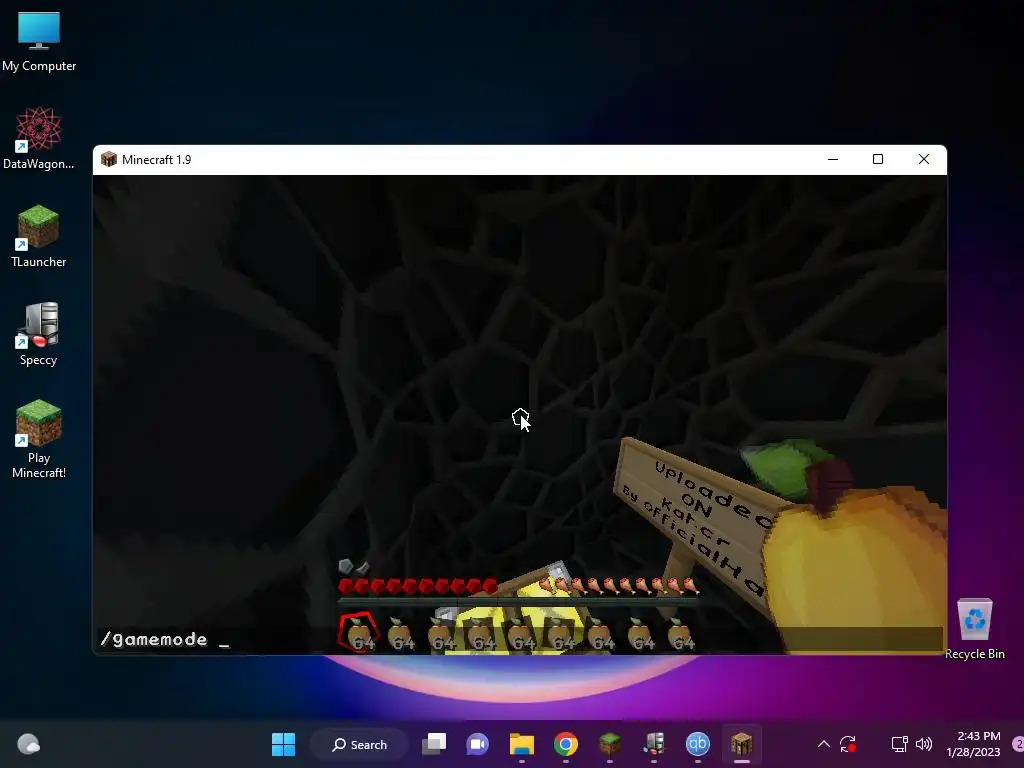Switch to qBittorrent on the taskbar
Viewport: 1024px width, 768px height.
coord(697,744)
